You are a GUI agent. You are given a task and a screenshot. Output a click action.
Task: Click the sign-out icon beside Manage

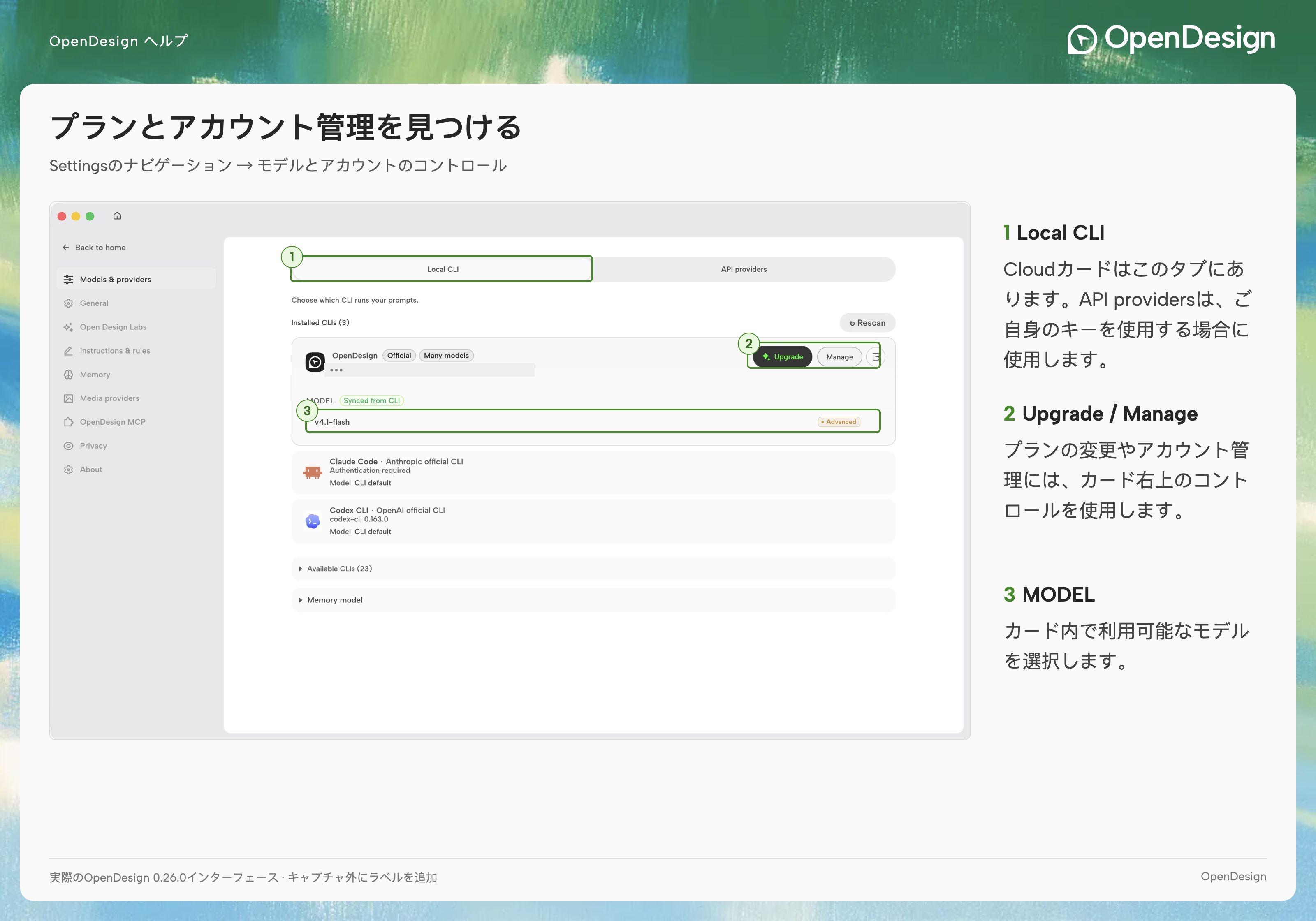pyautogui.click(x=875, y=357)
